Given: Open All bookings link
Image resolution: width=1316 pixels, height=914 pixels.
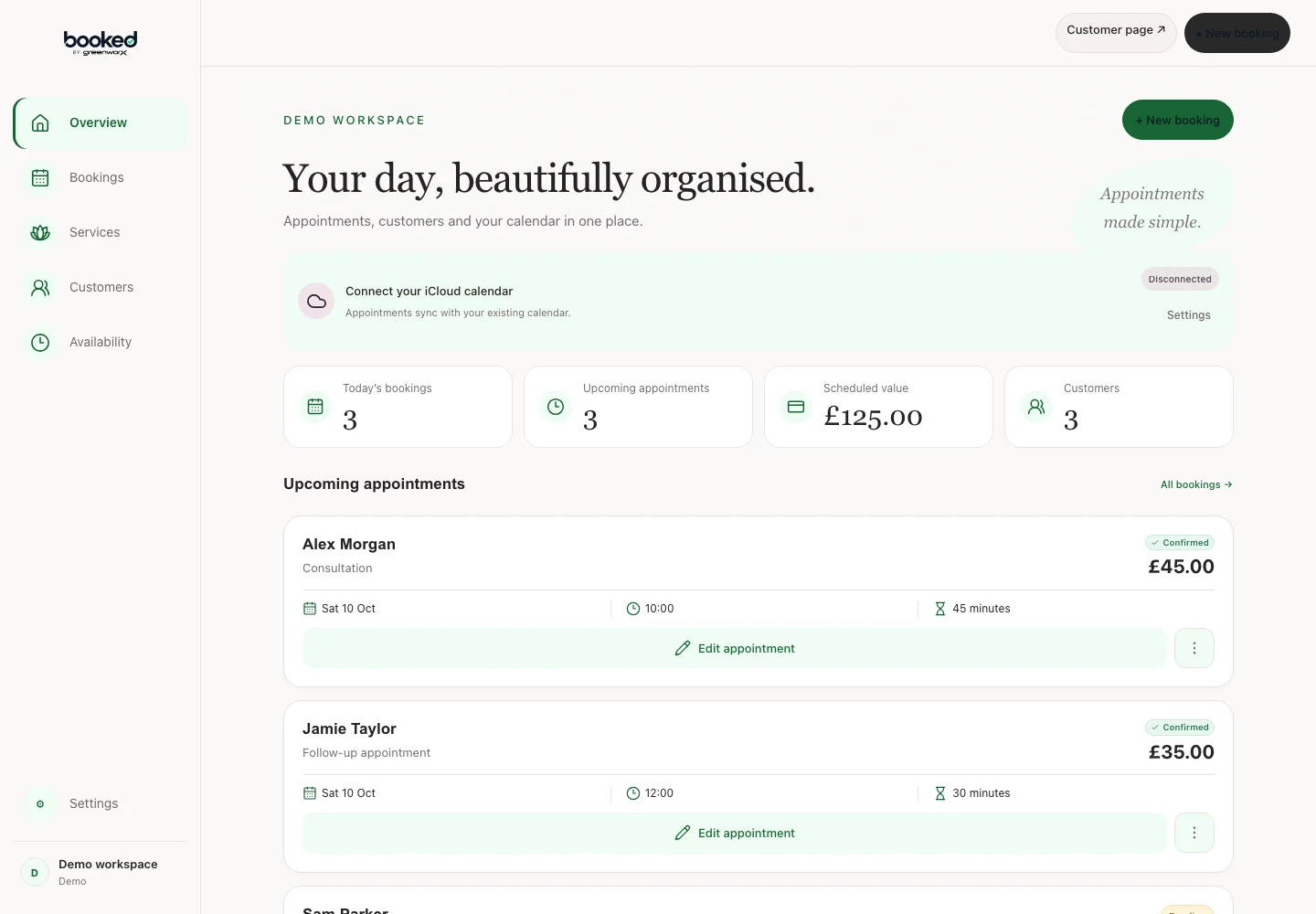Looking at the screenshot, I should (x=1196, y=484).
